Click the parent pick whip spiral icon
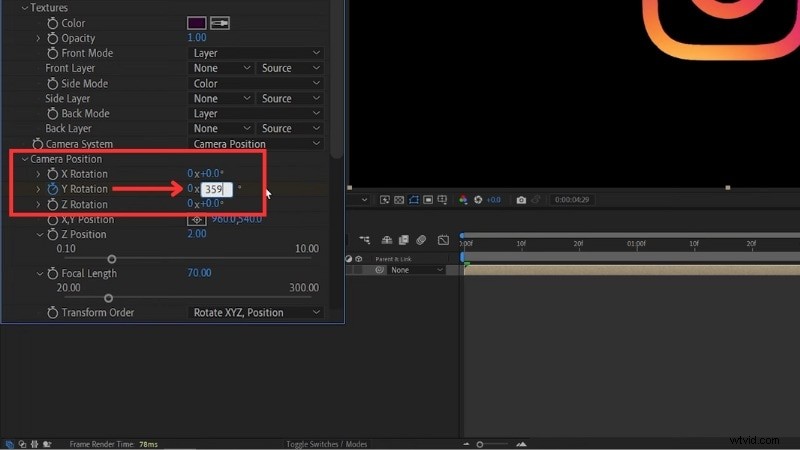 point(380,270)
